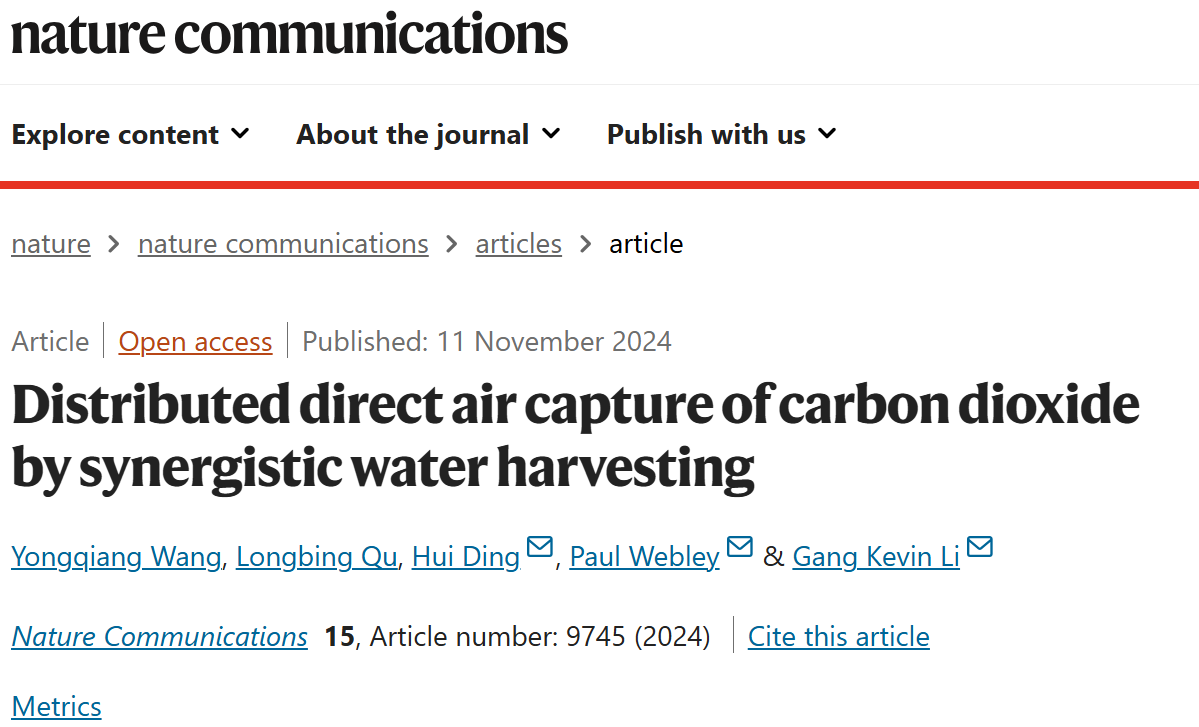Click the envelope icon beside Hui Ding

540,547
